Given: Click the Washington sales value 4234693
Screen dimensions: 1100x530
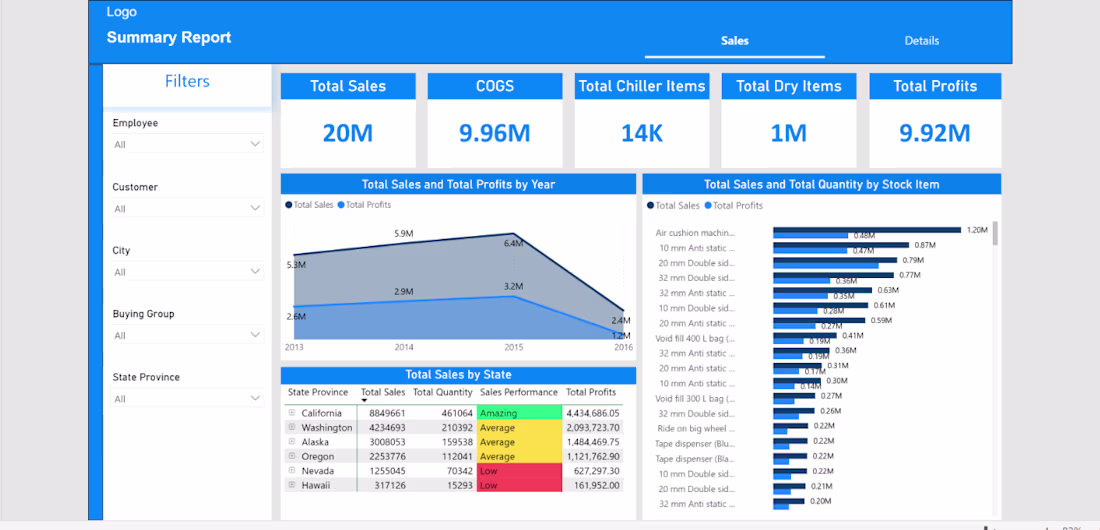Looking at the screenshot, I should (x=387, y=428).
